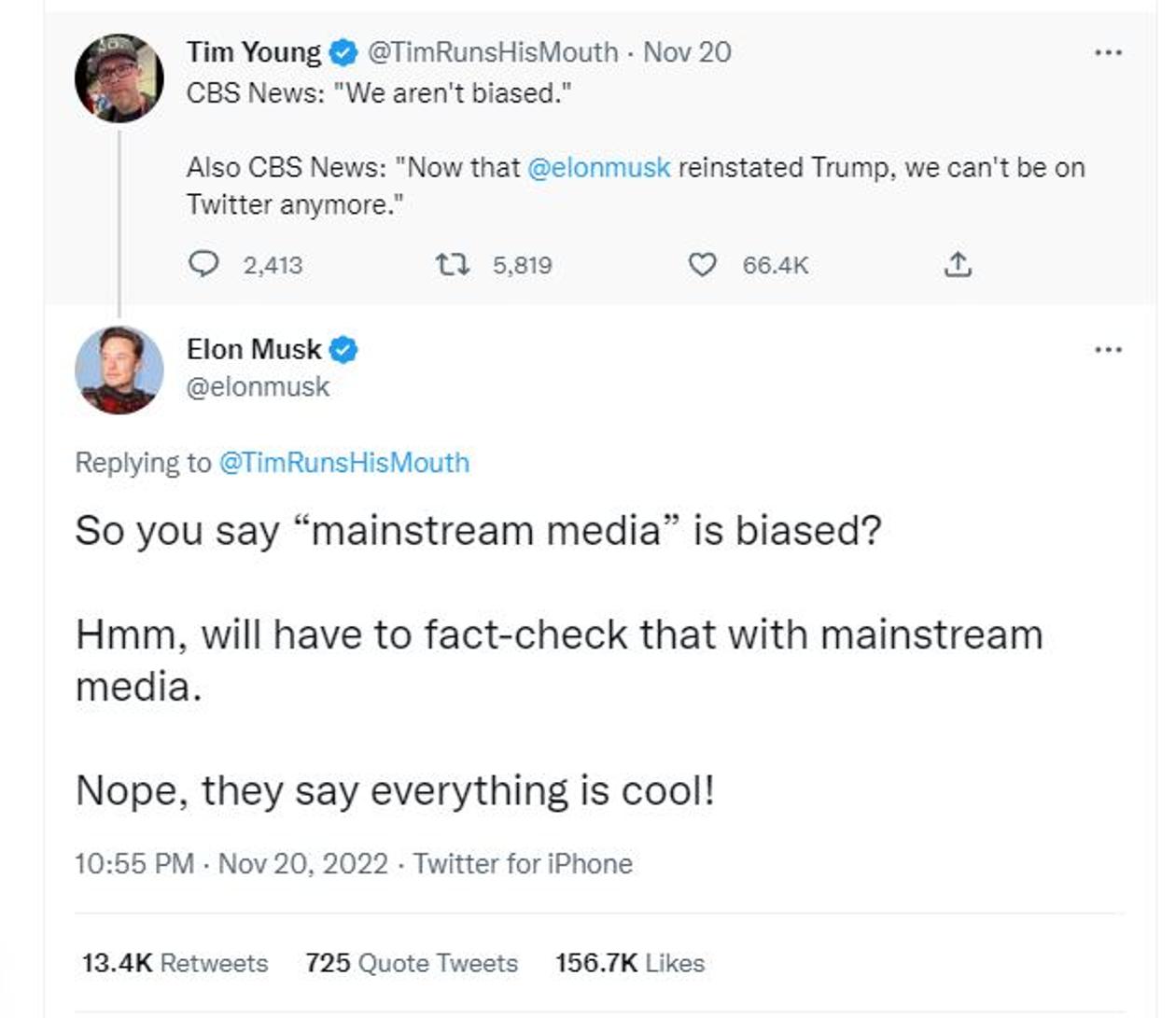Screen dimensions: 1176x1018
Task: Open the more options menu on Elon Musk's tweet
Action: click(x=1106, y=348)
